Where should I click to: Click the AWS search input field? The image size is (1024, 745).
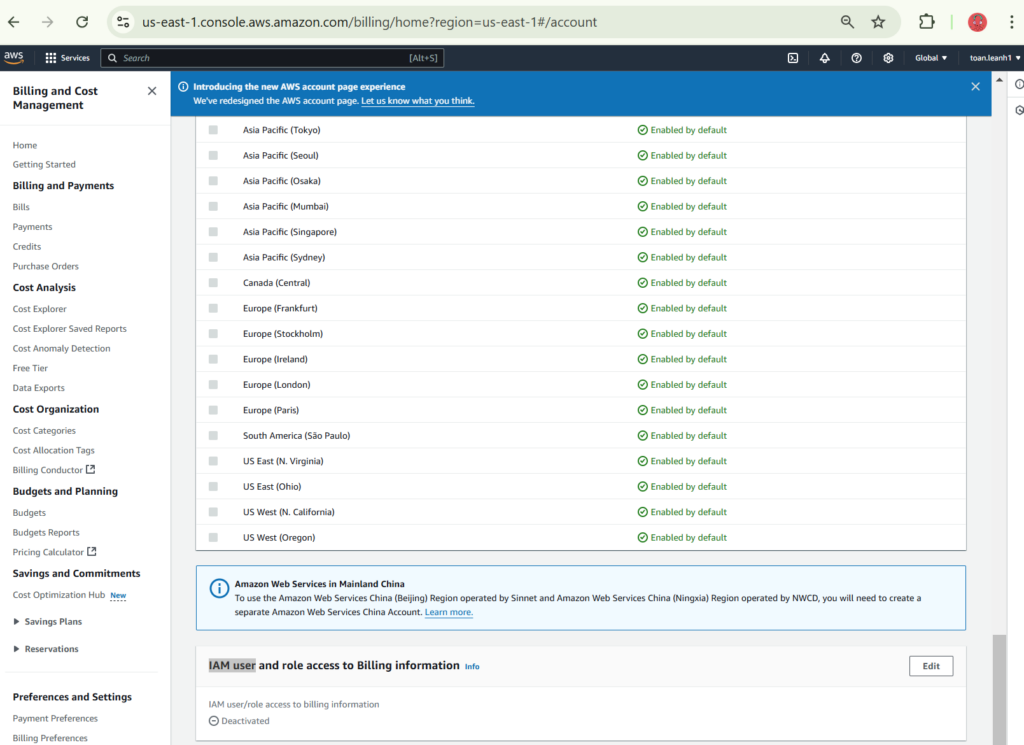click(270, 58)
